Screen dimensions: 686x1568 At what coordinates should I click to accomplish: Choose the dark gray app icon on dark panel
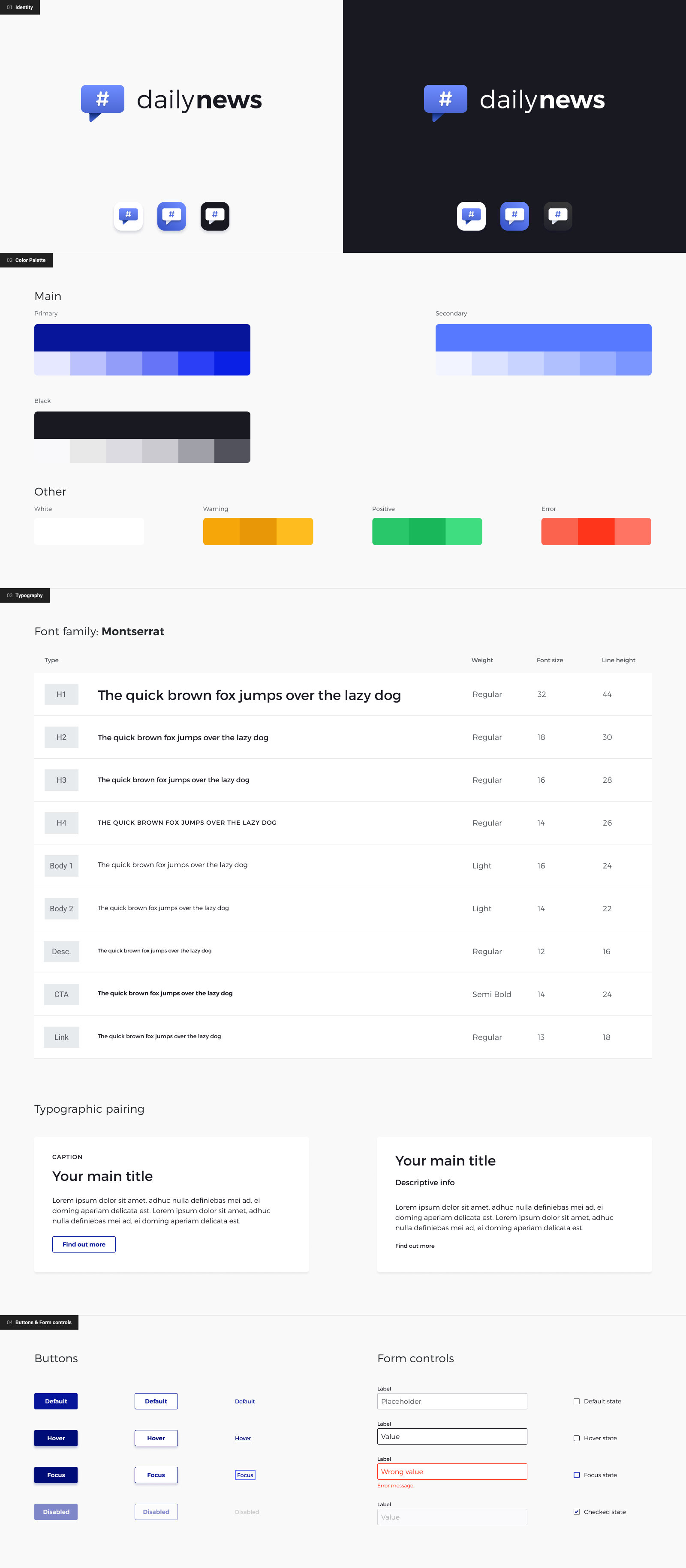tap(557, 216)
